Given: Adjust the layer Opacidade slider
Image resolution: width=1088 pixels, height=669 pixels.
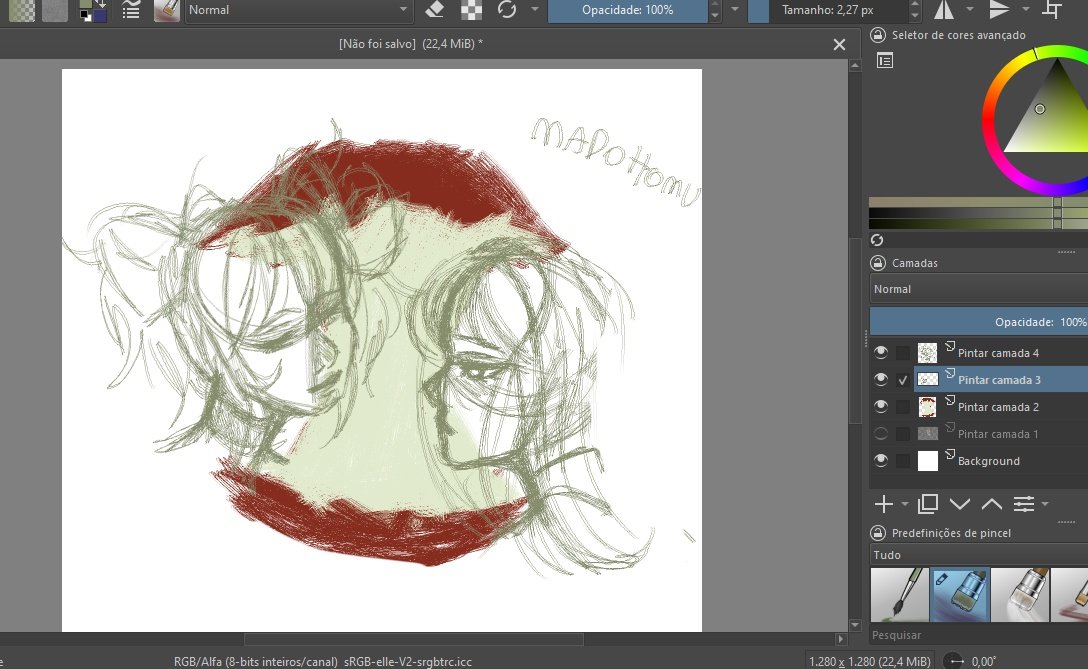Looking at the screenshot, I should [978, 322].
